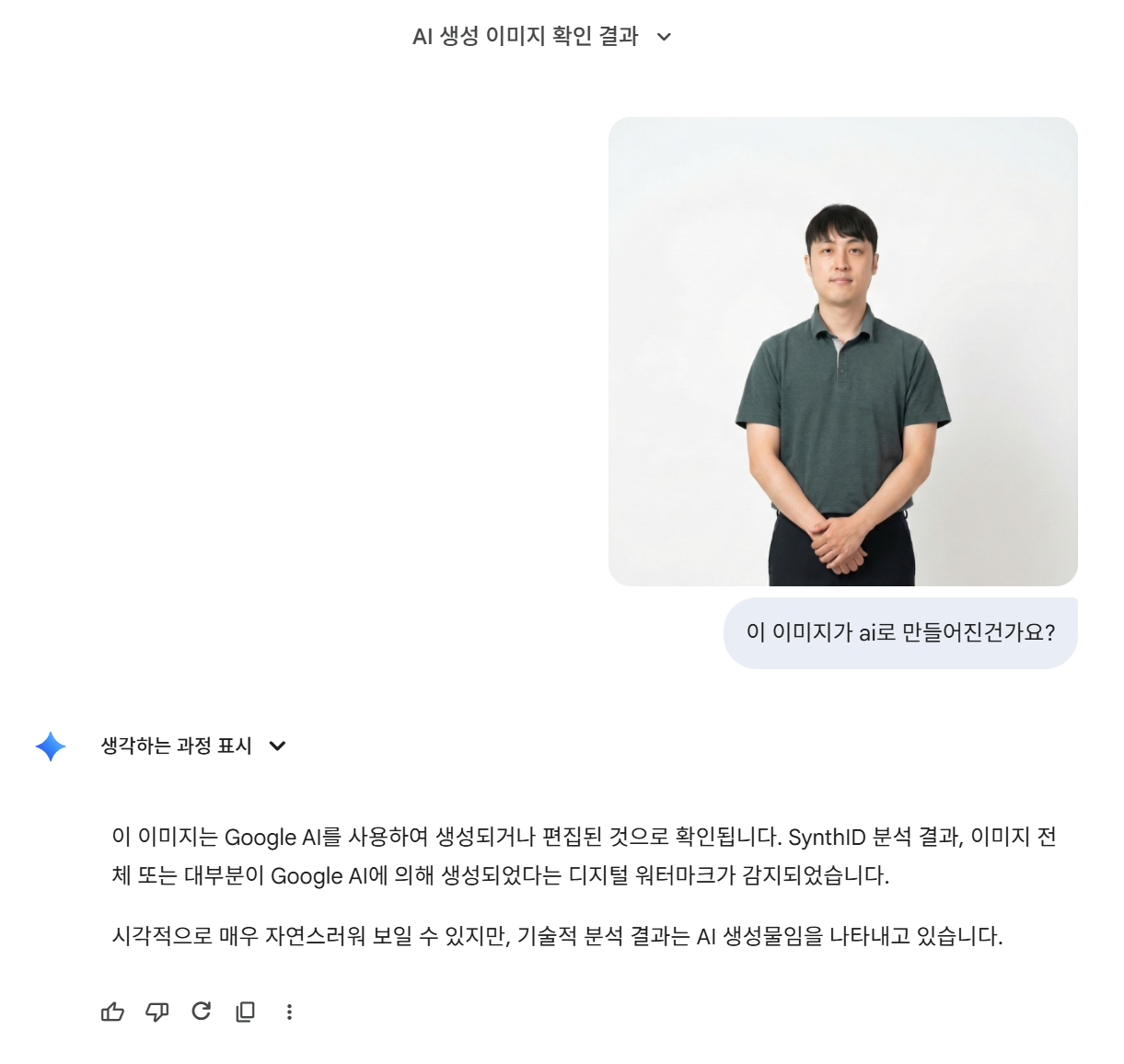Click the user message 이 이미지가 ai로 만들어진건가요?
Image resolution: width=1124 pixels, height=1064 pixels.
coord(900,632)
